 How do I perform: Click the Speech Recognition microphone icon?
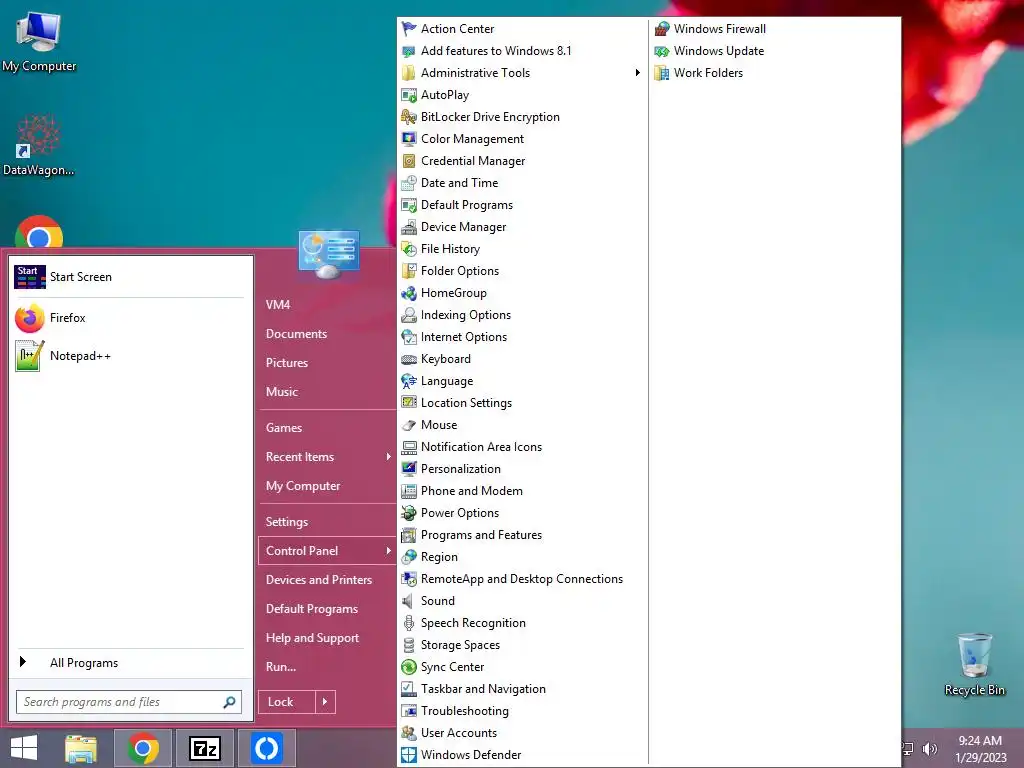point(409,622)
